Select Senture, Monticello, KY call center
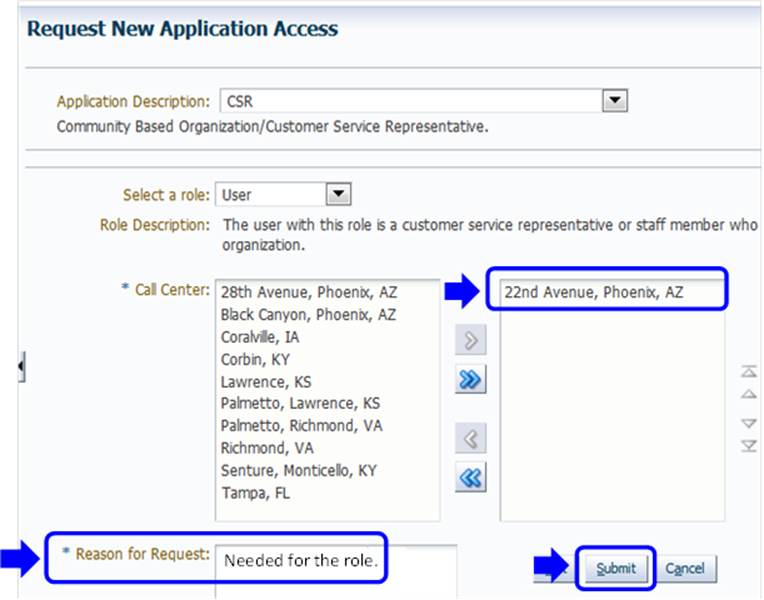The height and width of the screenshot is (600, 764). point(298,470)
